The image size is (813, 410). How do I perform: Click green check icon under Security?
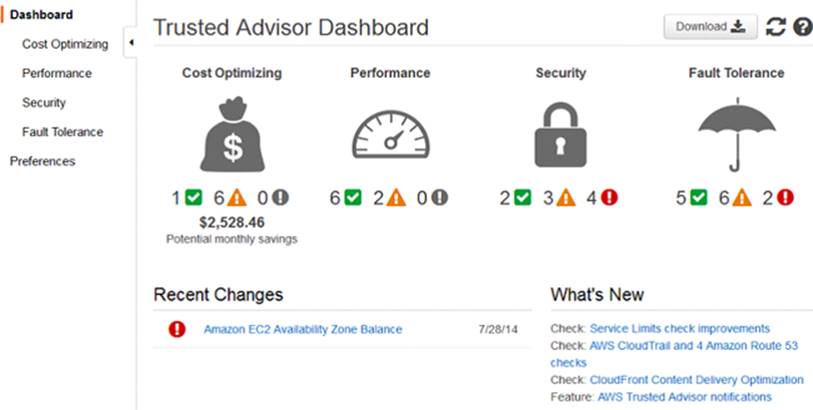click(x=523, y=197)
